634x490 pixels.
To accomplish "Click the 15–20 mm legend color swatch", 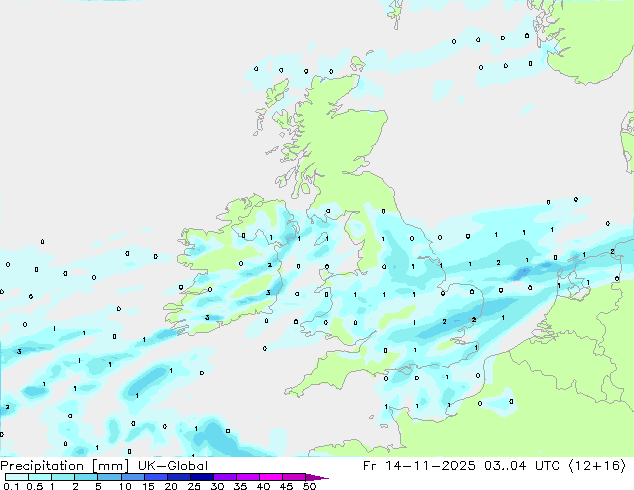I will tap(155, 477).
